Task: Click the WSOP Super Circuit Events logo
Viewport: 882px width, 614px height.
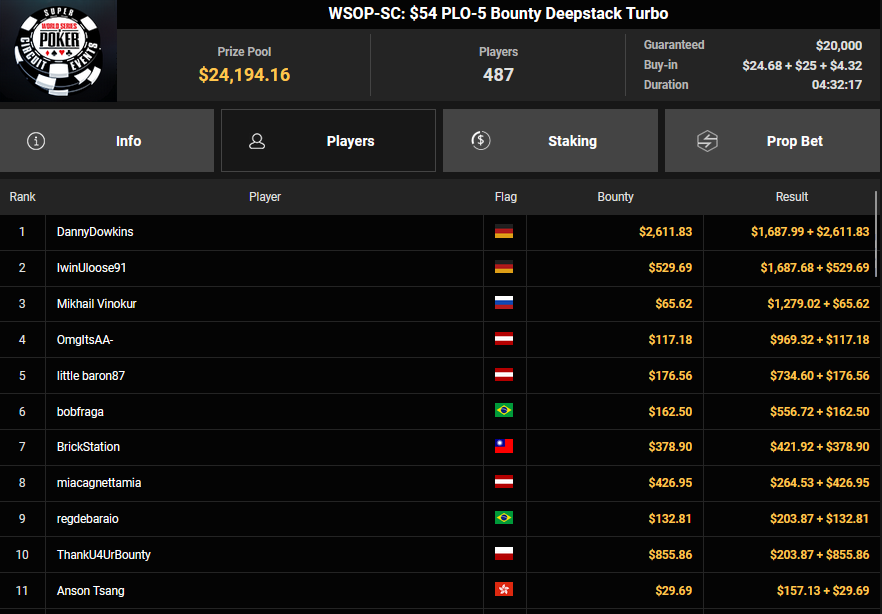Action: (58, 51)
